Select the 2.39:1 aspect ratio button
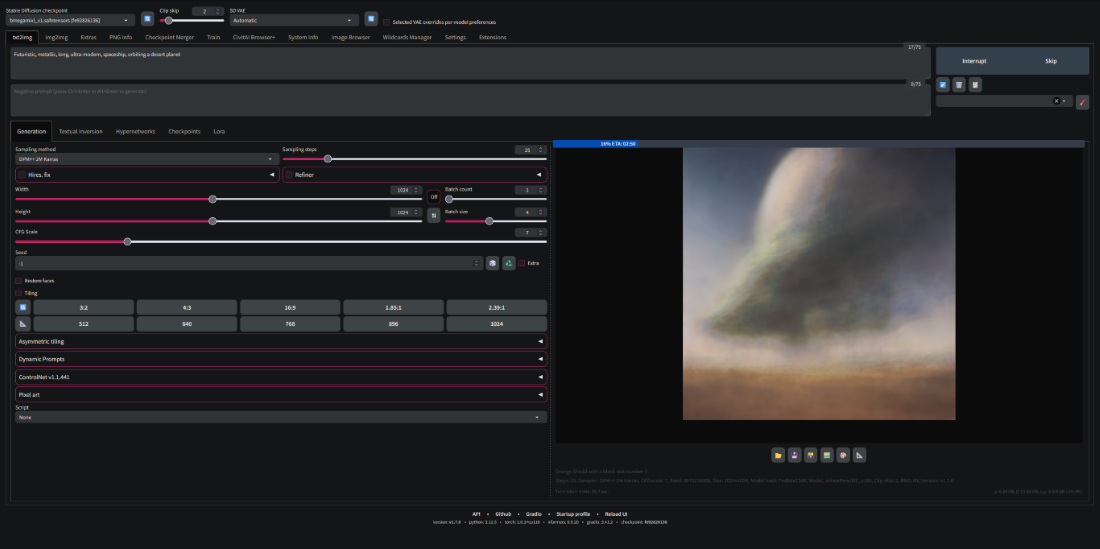1100x549 pixels. tap(497, 307)
